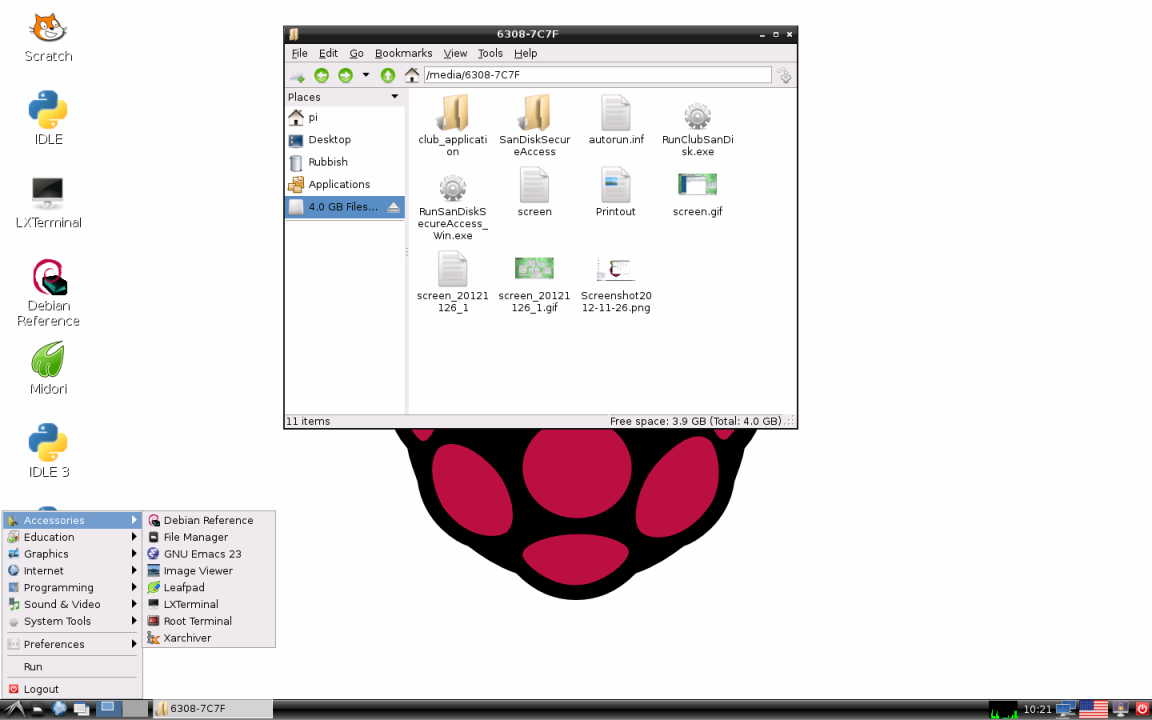Select Rubbish in the Places sidebar
The image size is (1152, 720).
click(x=345, y=162)
